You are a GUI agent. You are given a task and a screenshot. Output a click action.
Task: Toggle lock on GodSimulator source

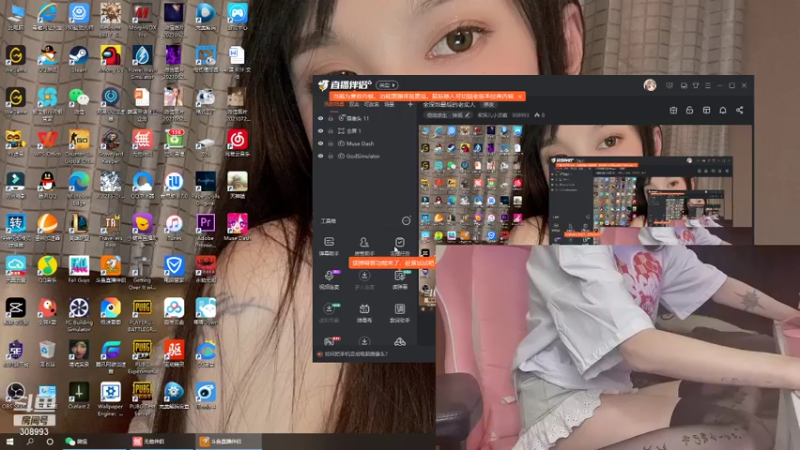[331, 156]
